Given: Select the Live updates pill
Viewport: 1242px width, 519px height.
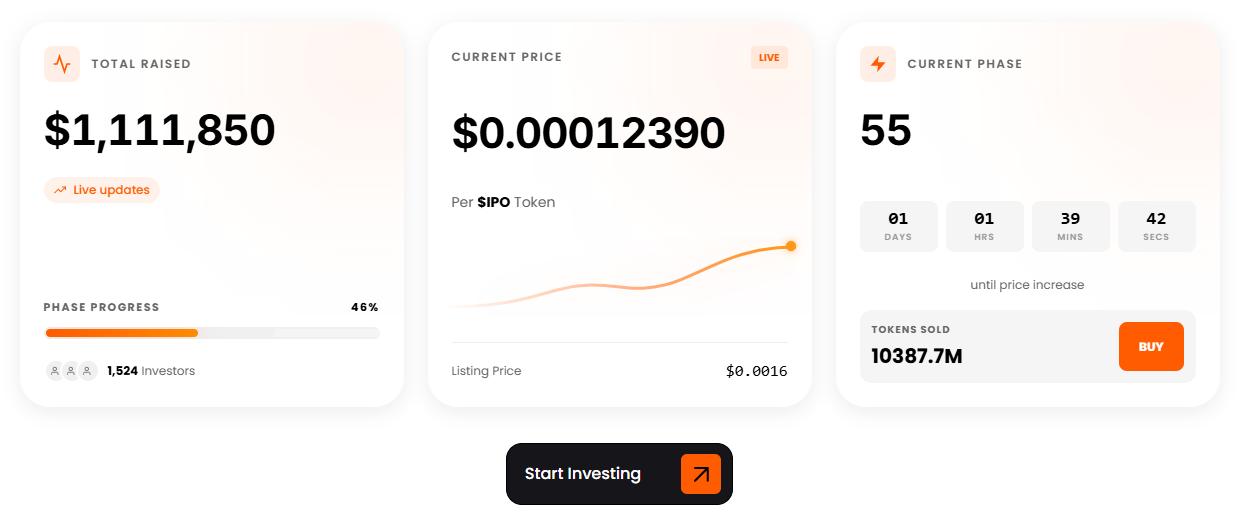Looking at the screenshot, I should tap(102, 190).
